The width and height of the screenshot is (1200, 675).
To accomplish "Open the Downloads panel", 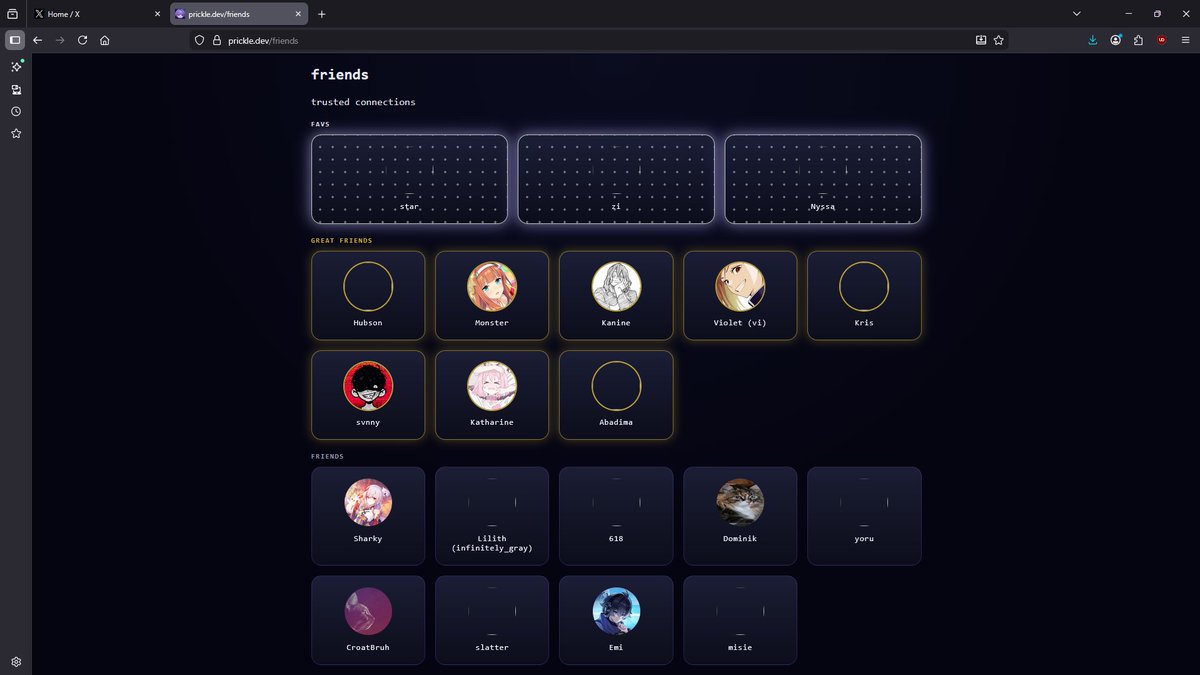I will click(x=1092, y=40).
